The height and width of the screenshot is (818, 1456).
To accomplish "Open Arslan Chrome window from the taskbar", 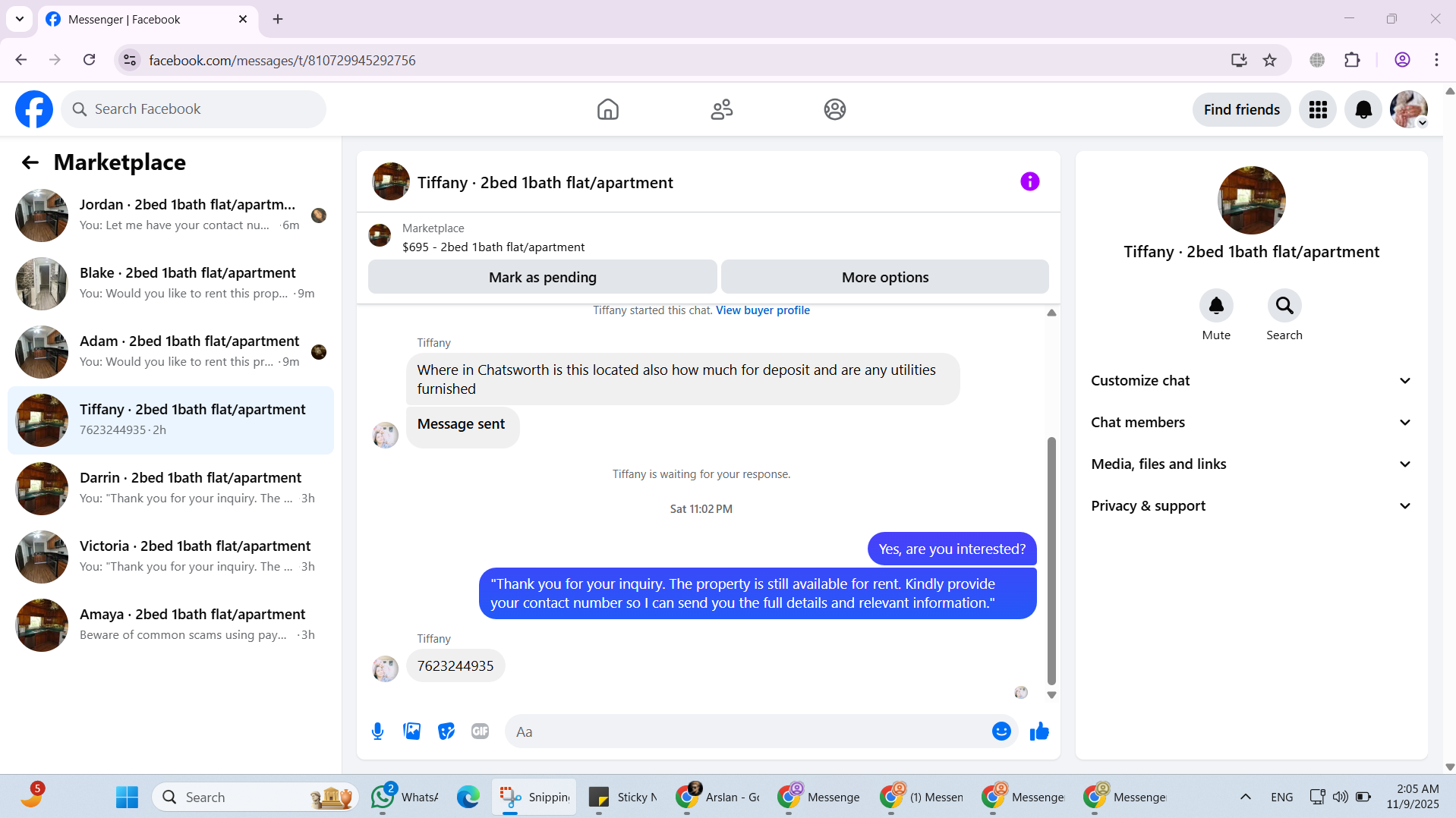I will coord(718,797).
